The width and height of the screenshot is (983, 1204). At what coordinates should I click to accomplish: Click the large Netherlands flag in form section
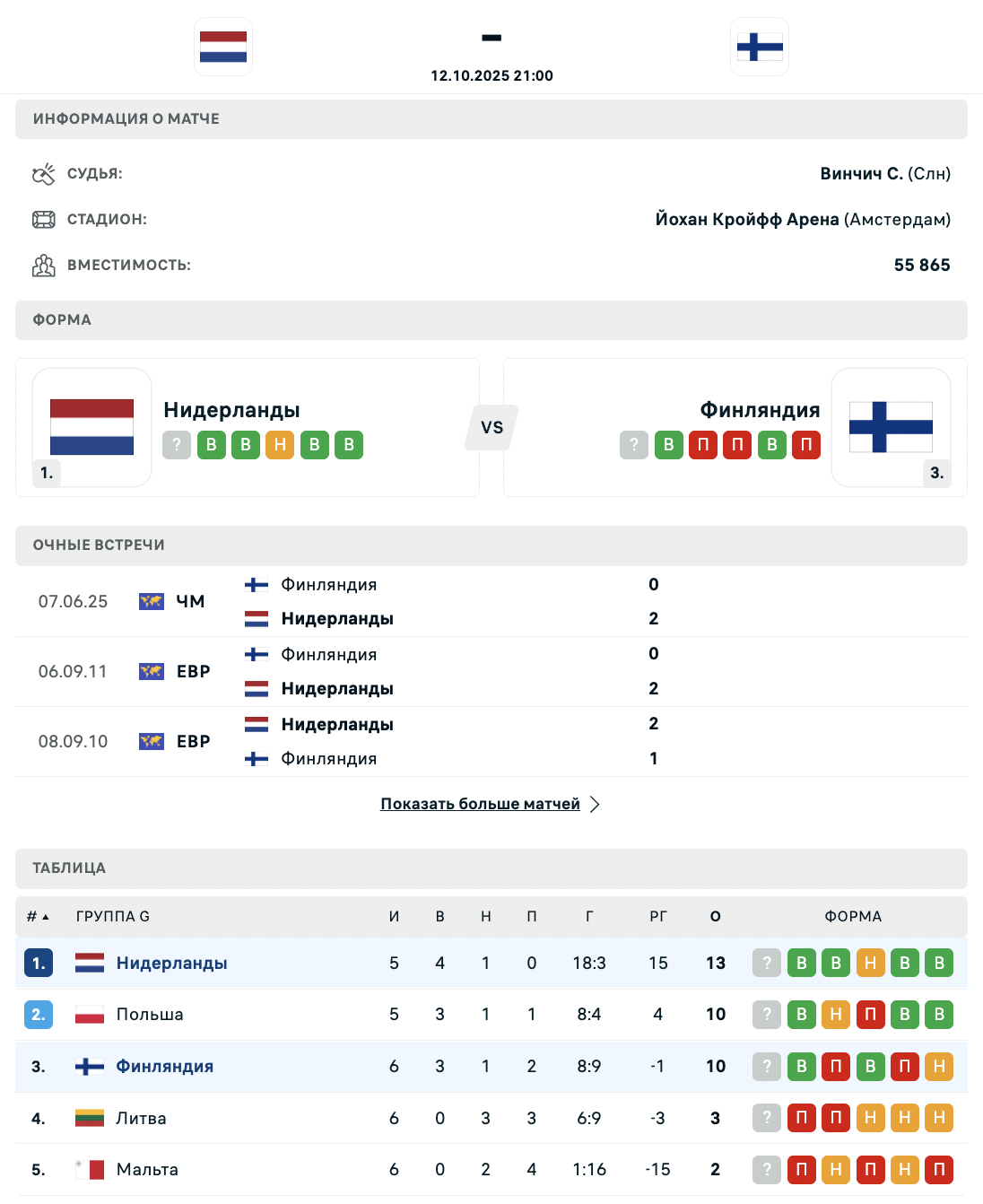click(91, 427)
